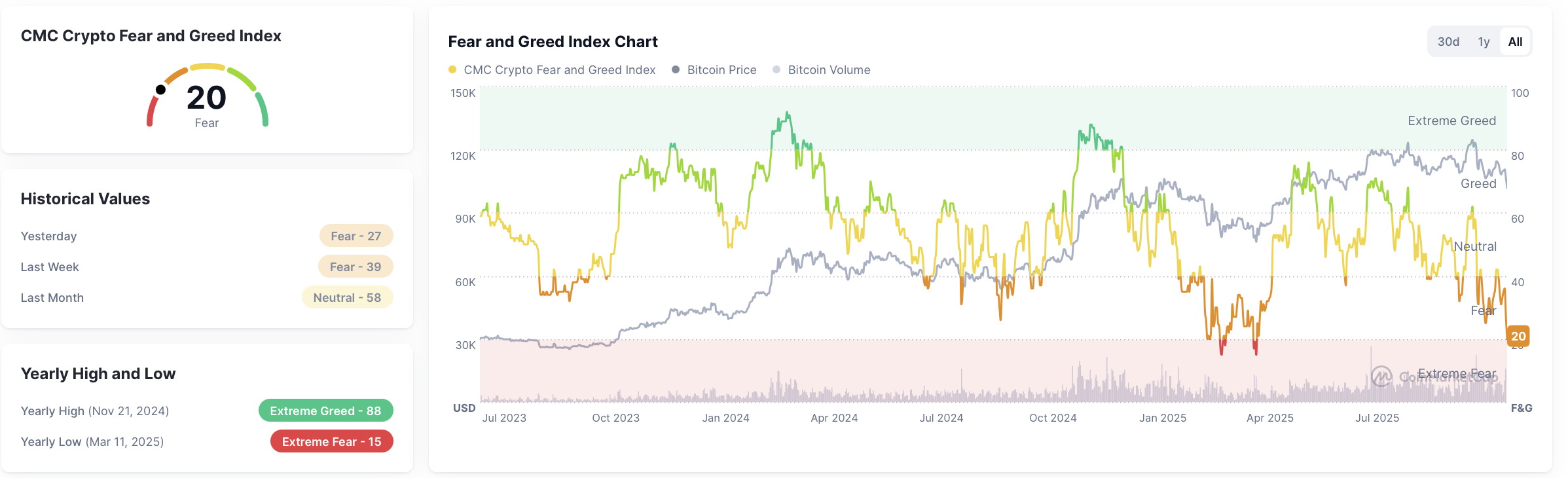Toggle CMC Crypto Fear and Greed Index legend
The image size is (1568, 478).
point(552,70)
